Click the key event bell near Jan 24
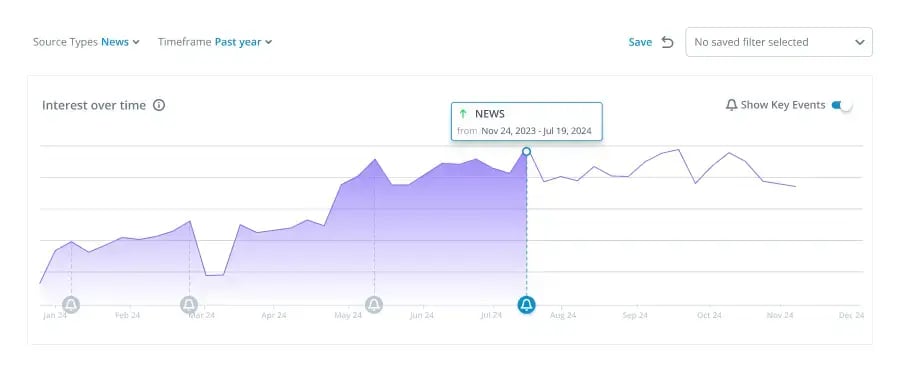 click(x=71, y=304)
